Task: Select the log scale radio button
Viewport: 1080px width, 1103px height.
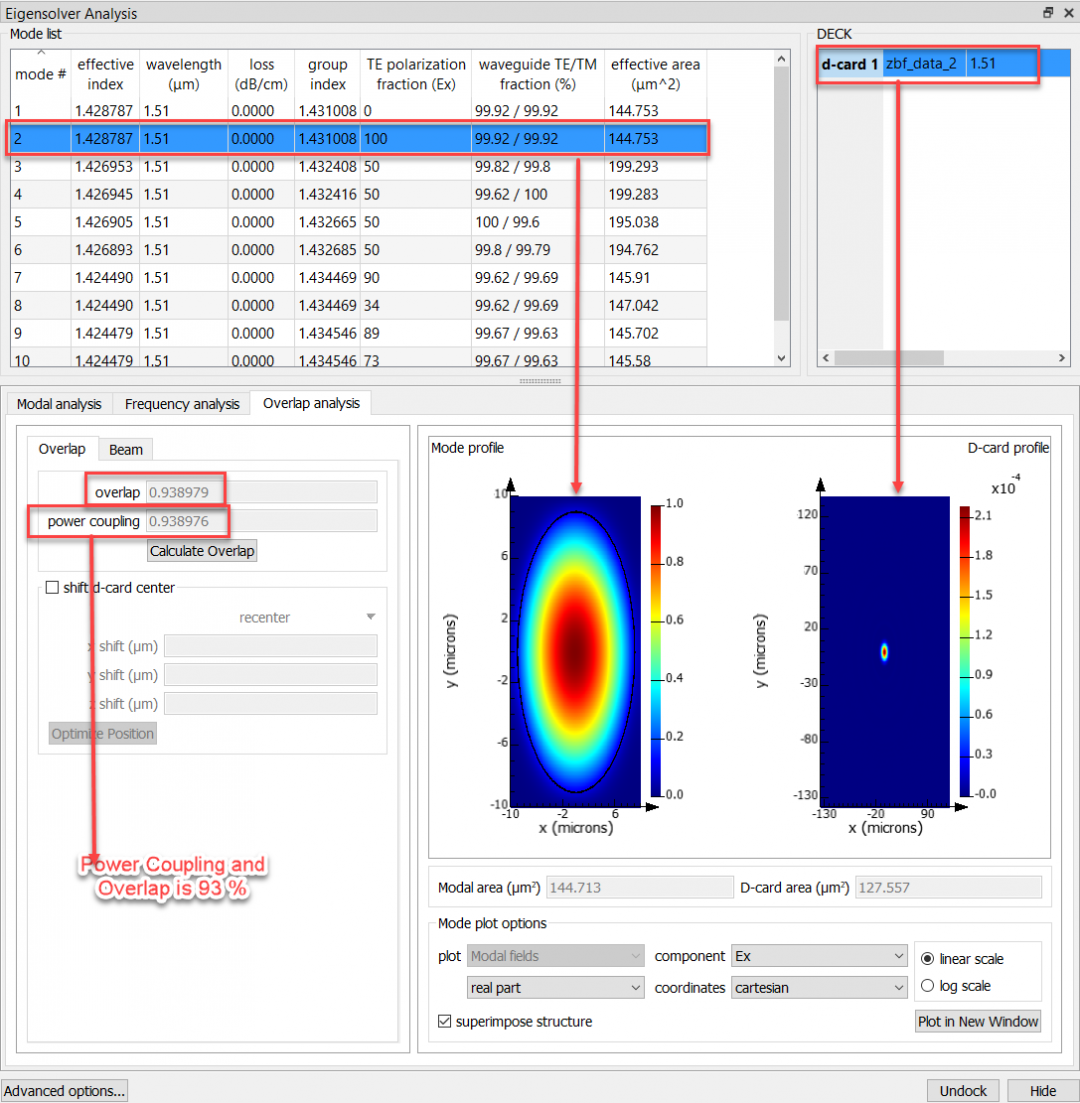Action: click(x=928, y=985)
